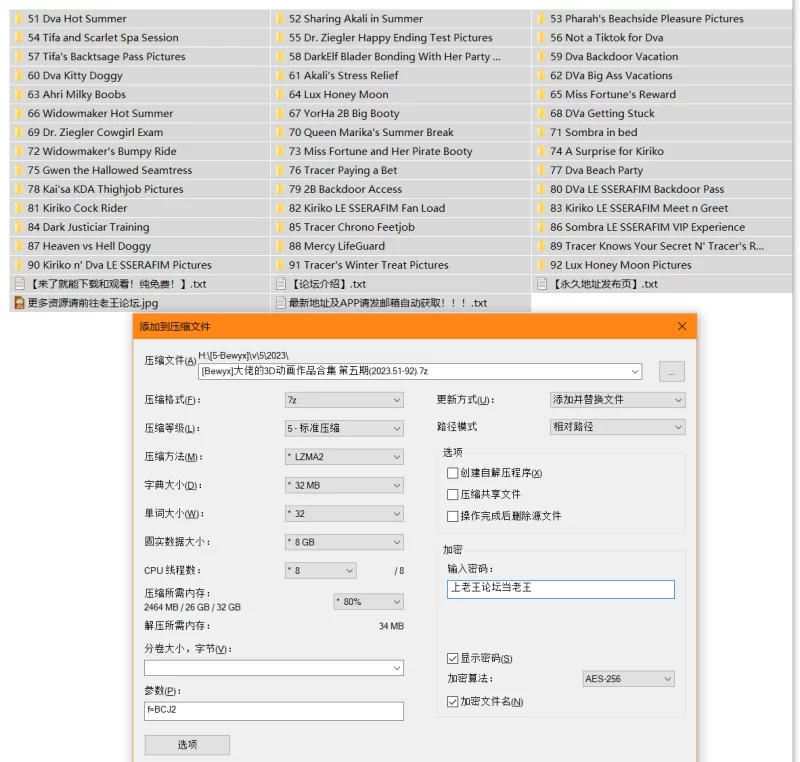Click text file icon of 【永久地址发布页】.txt

[542, 284]
